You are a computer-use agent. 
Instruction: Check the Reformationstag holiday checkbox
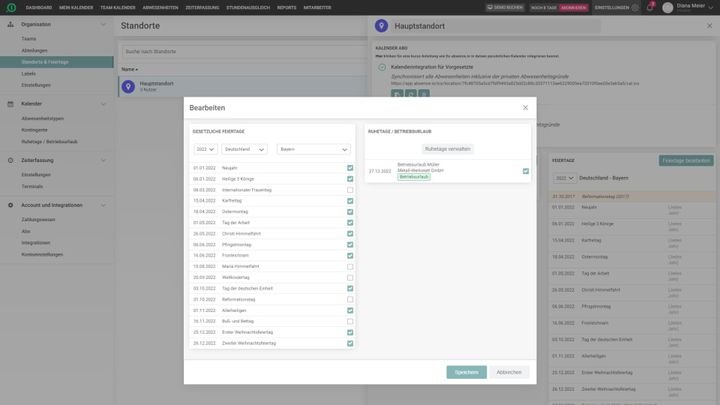pos(350,299)
